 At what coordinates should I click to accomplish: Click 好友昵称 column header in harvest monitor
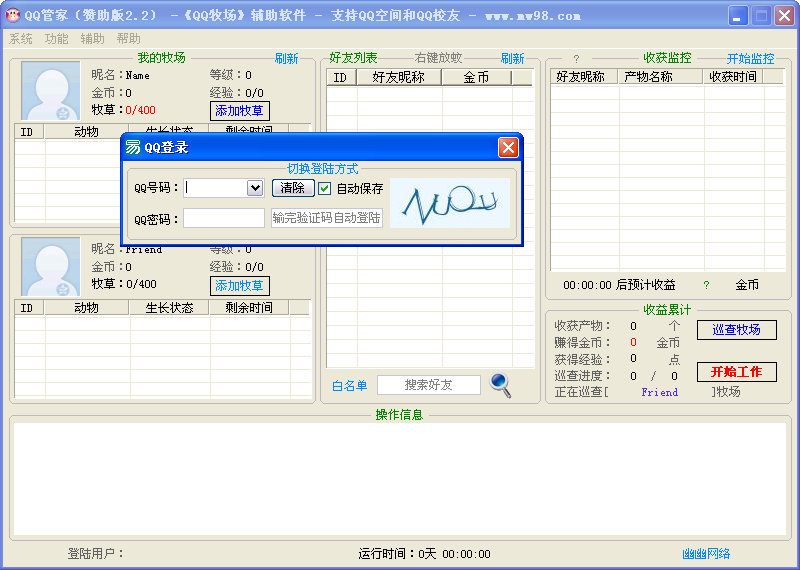584,77
